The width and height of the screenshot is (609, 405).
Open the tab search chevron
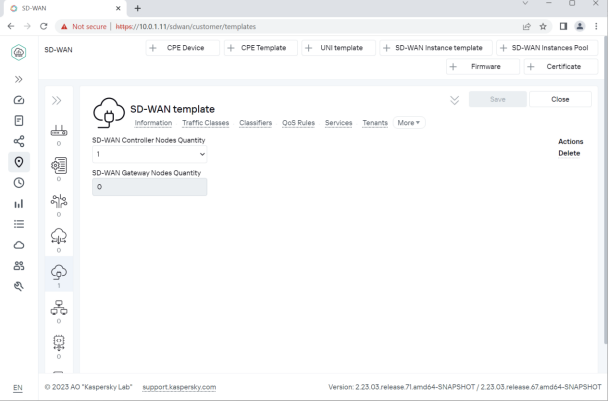point(525,3)
